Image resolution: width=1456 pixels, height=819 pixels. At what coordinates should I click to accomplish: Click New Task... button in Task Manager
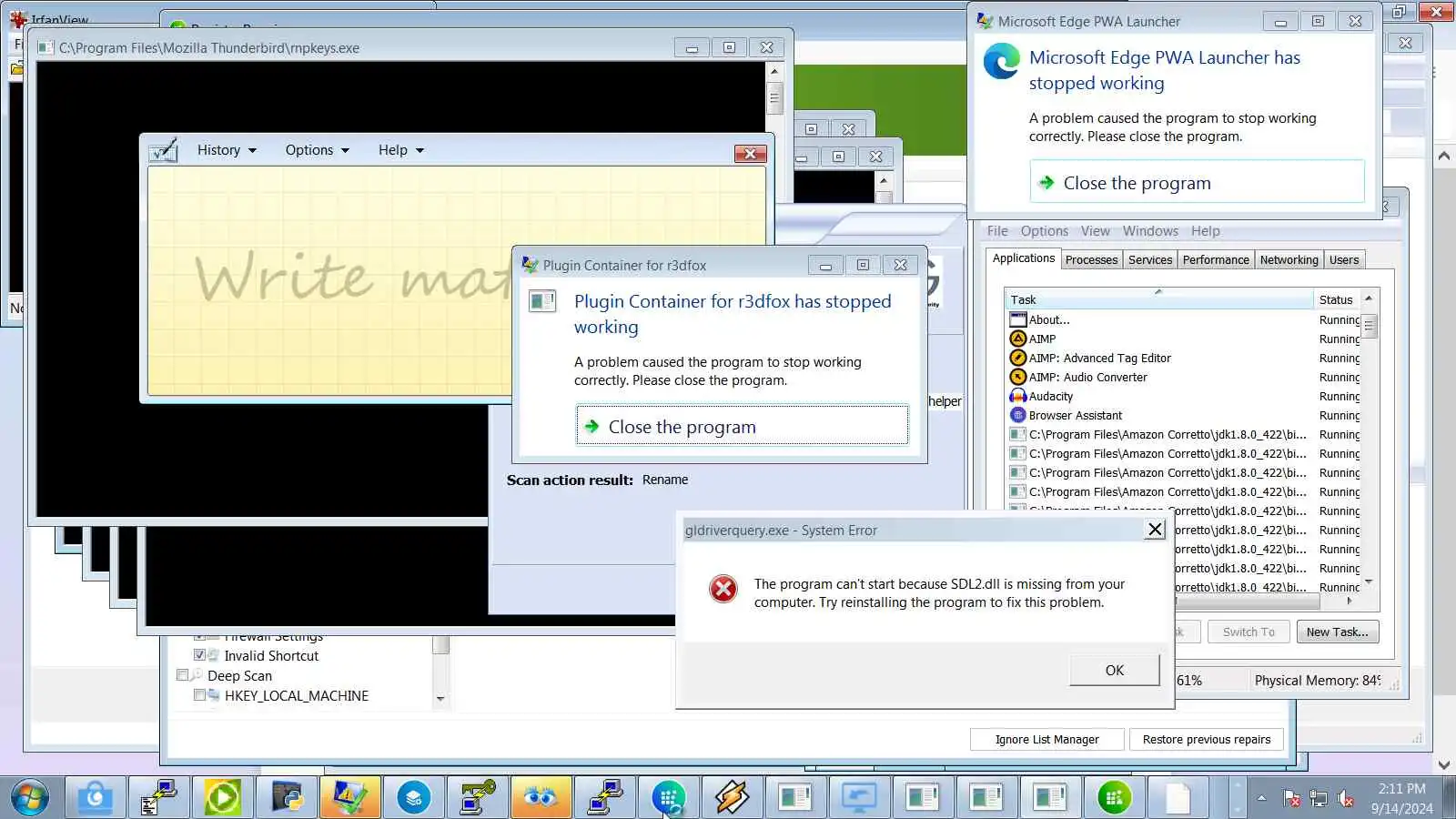pos(1337,632)
